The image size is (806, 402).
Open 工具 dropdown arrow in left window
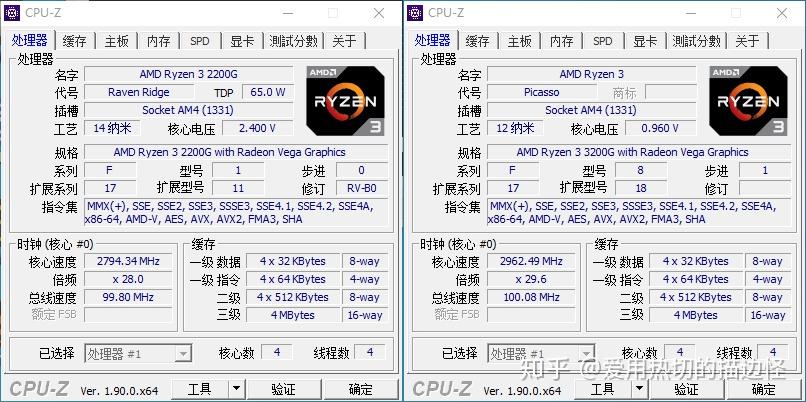point(236,389)
